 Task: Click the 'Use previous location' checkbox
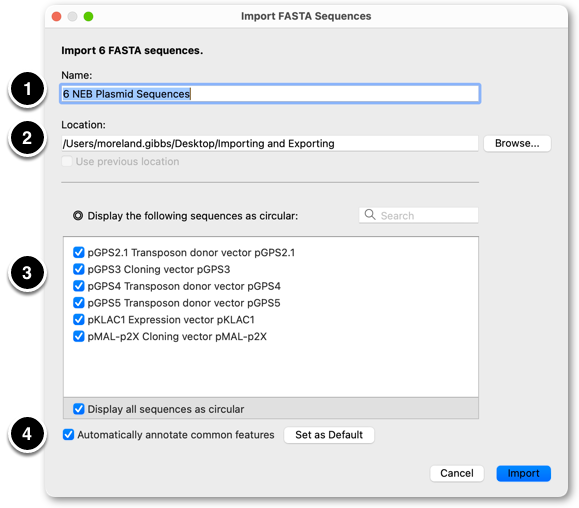click(67, 161)
